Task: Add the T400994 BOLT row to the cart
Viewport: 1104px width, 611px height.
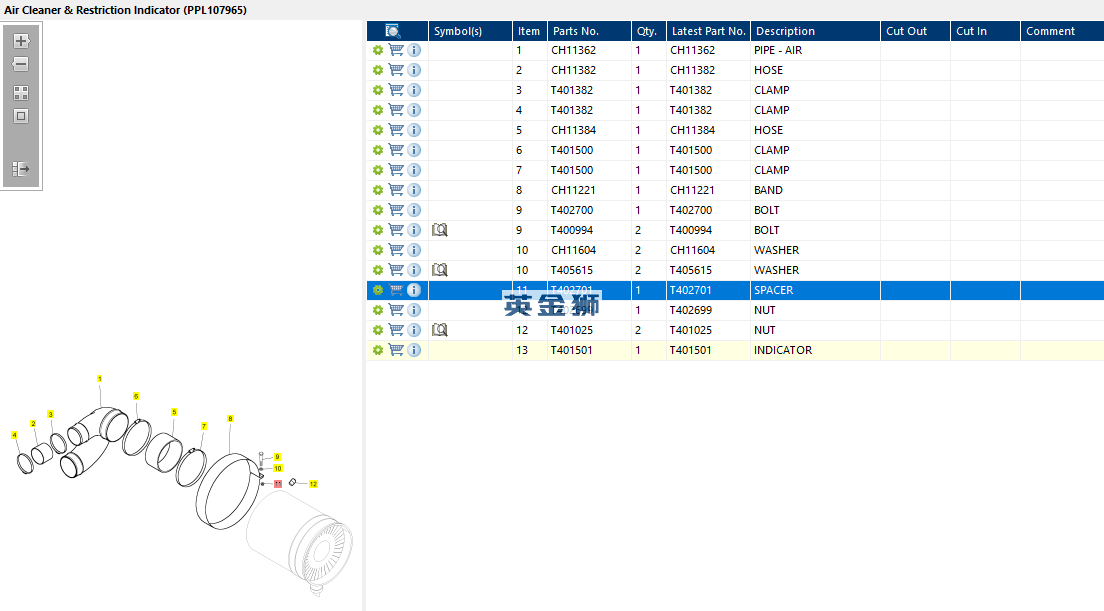Action: pyautogui.click(x=396, y=230)
